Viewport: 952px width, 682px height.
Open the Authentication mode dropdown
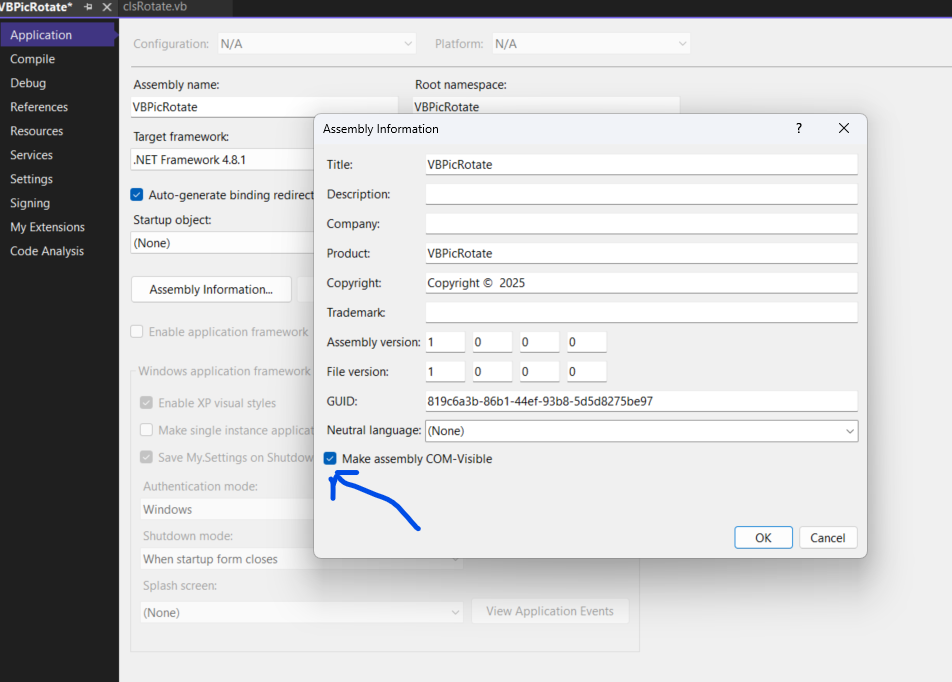coord(228,510)
